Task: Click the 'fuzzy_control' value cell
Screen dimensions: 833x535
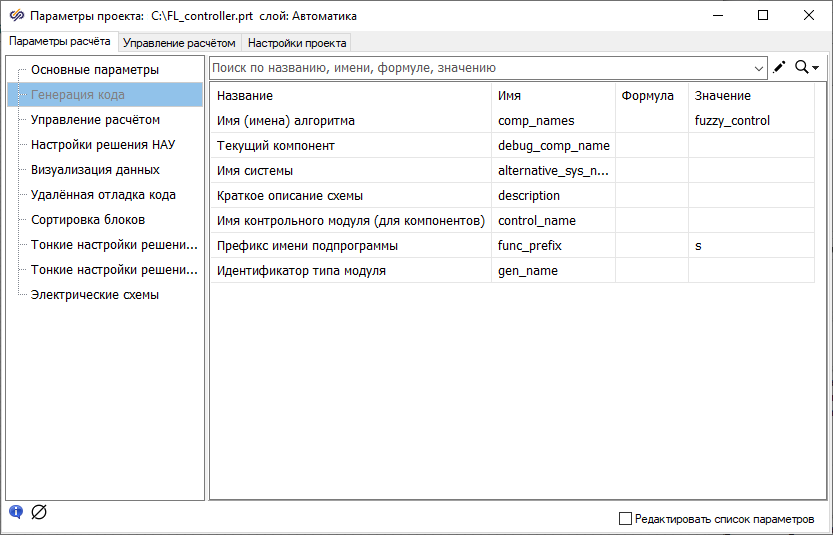Action: pyautogui.click(x=732, y=121)
